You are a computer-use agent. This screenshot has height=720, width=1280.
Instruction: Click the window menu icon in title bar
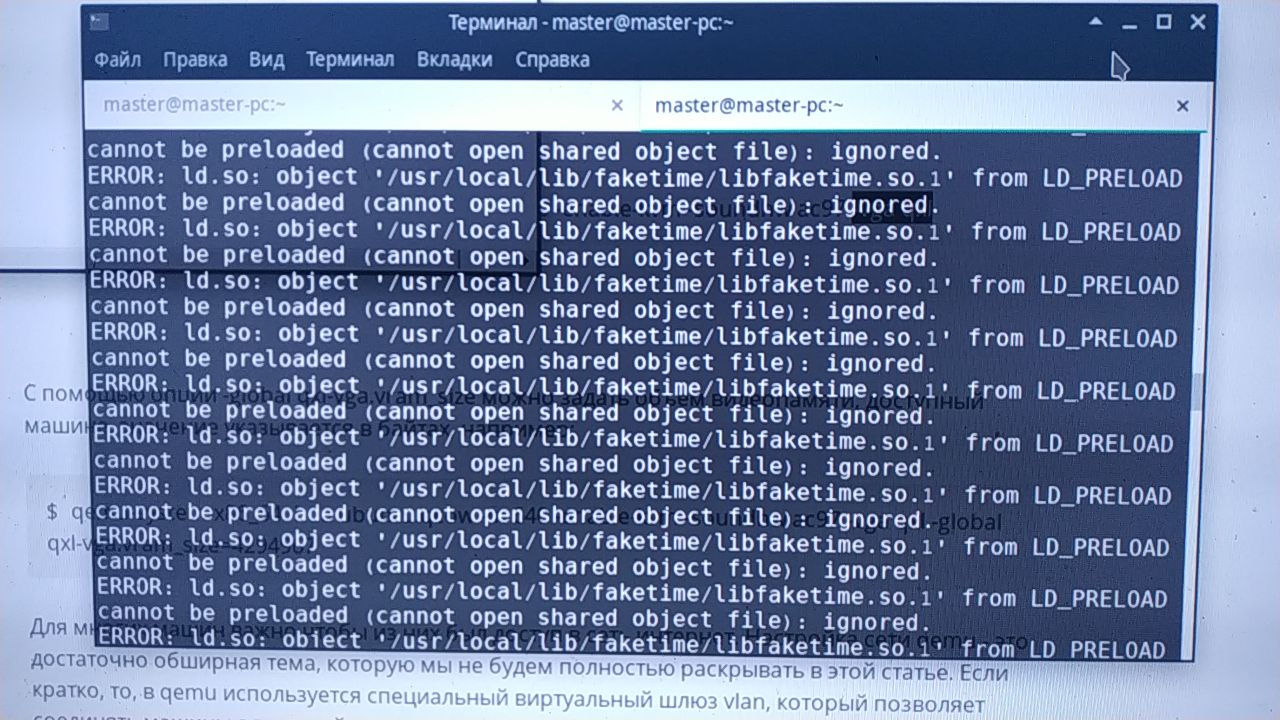(x=96, y=21)
